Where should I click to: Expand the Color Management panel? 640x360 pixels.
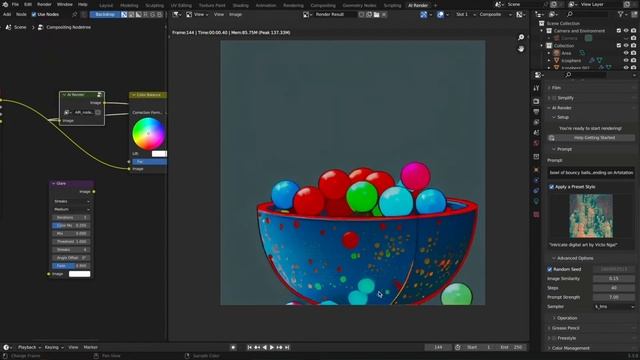point(570,348)
